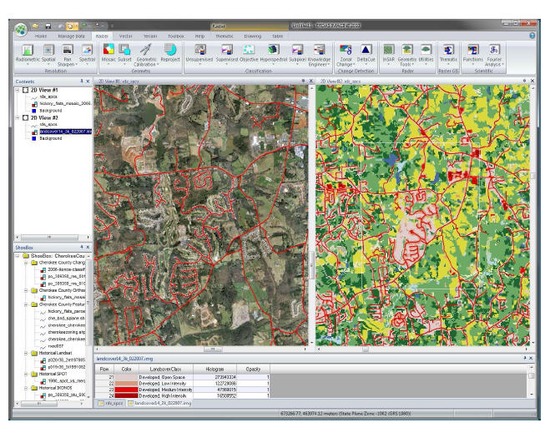Switch to the Toolbox ribbon tab

click(x=176, y=36)
